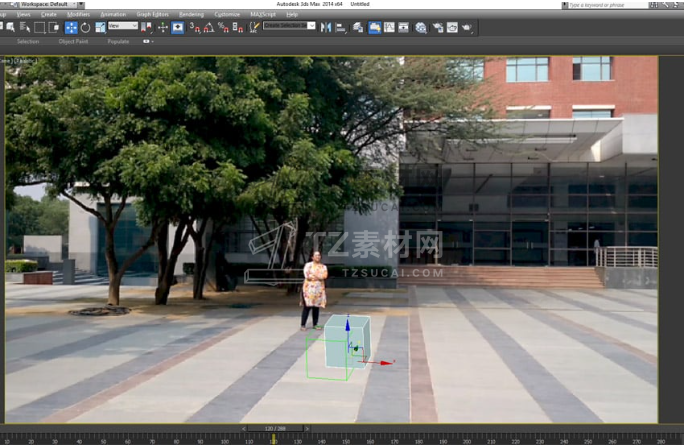Open the Views menu
688x445 pixels.
tap(23, 14)
